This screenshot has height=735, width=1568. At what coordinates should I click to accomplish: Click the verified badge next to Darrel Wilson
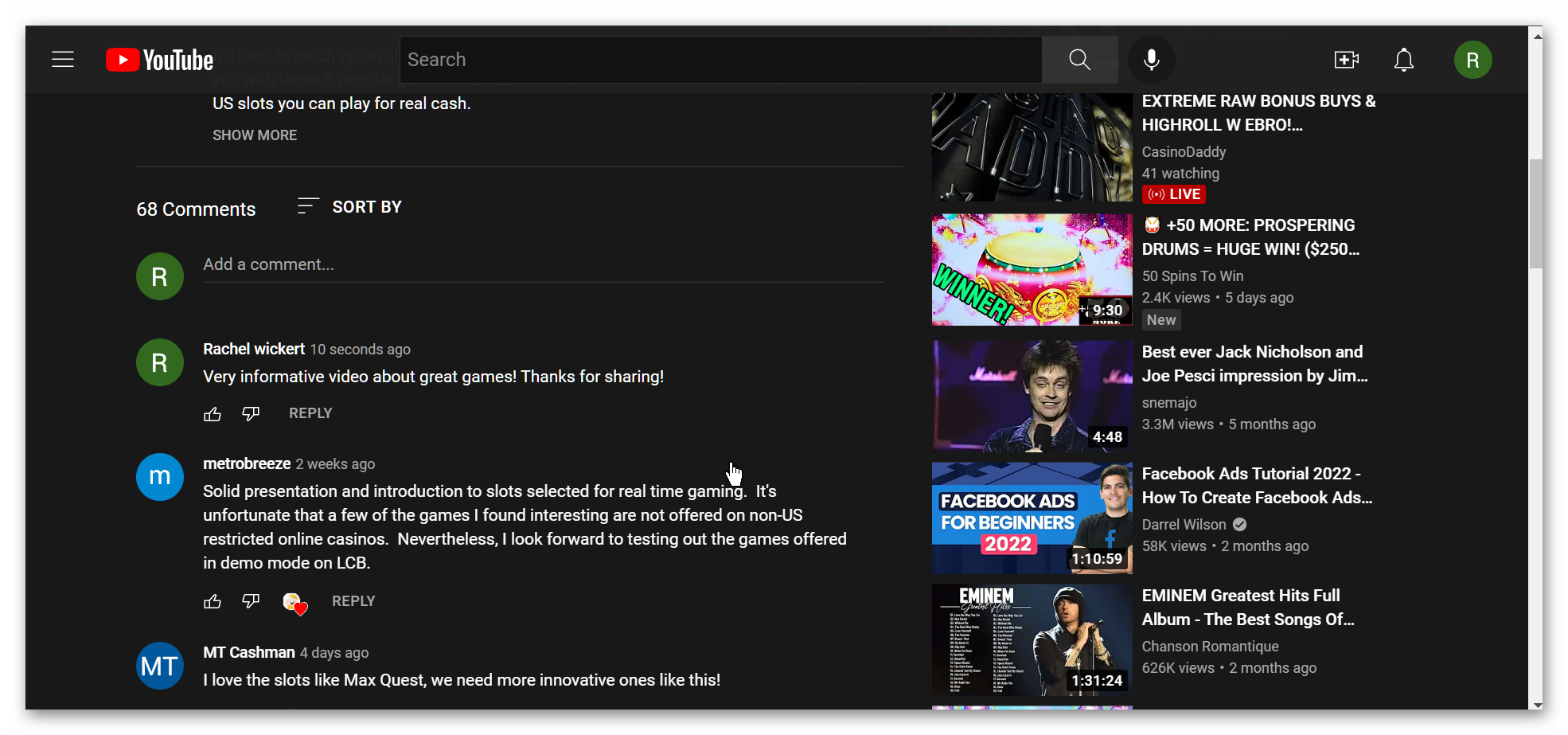point(1240,525)
